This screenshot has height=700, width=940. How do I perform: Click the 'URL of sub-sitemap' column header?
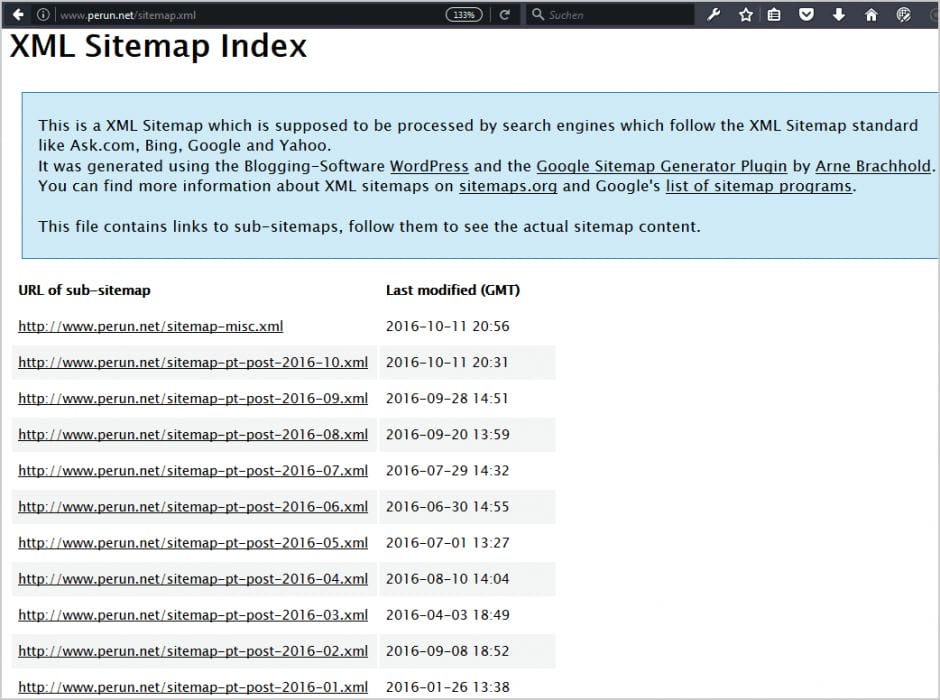pyautogui.click(x=84, y=290)
